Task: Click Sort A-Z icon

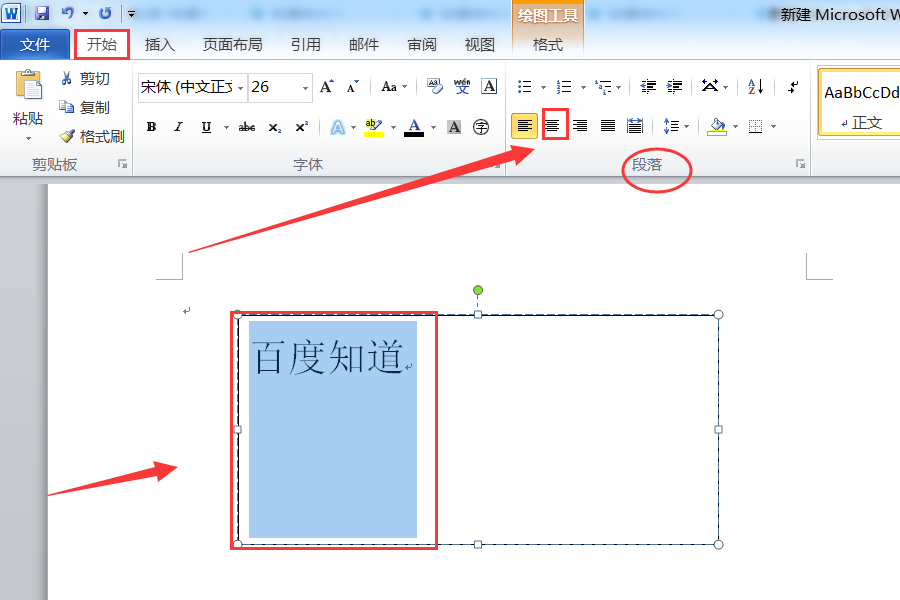Action: point(755,87)
